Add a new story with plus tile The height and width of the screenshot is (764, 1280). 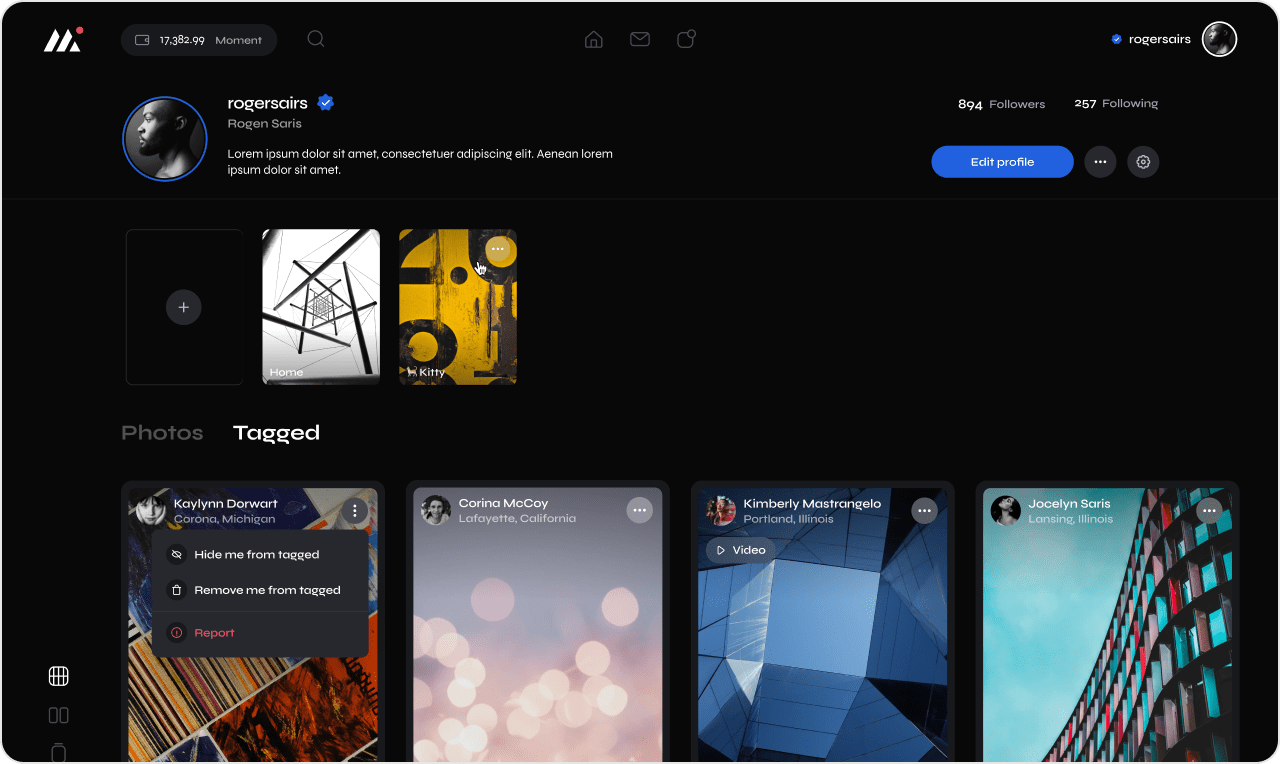(x=184, y=307)
